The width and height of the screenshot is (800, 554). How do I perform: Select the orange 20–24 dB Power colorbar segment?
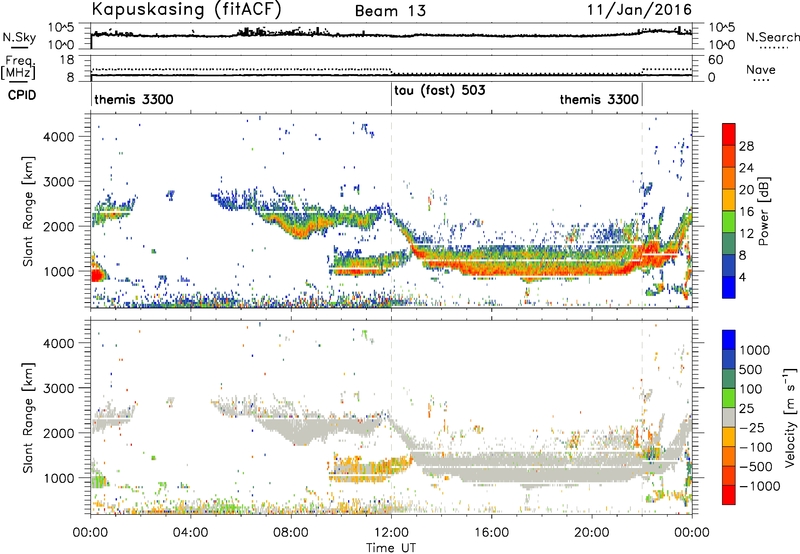[x=729, y=178]
